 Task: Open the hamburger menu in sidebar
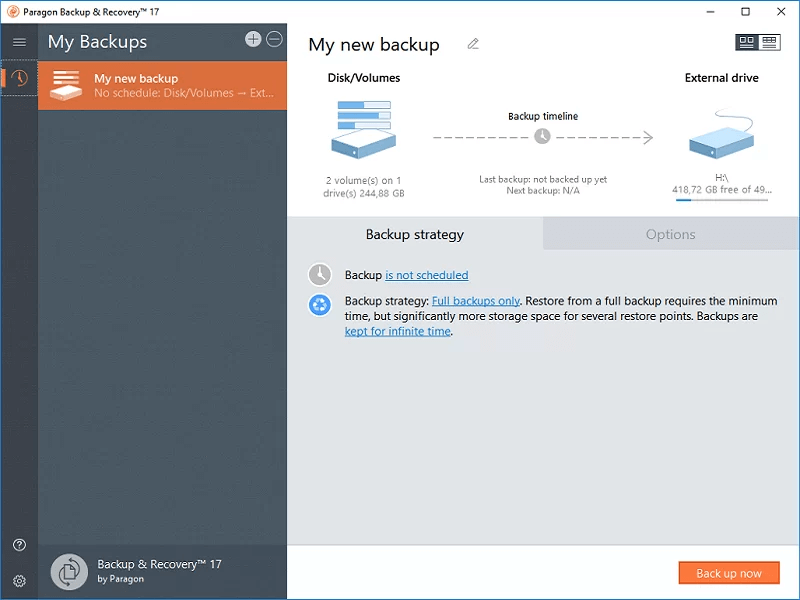[18, 42]
